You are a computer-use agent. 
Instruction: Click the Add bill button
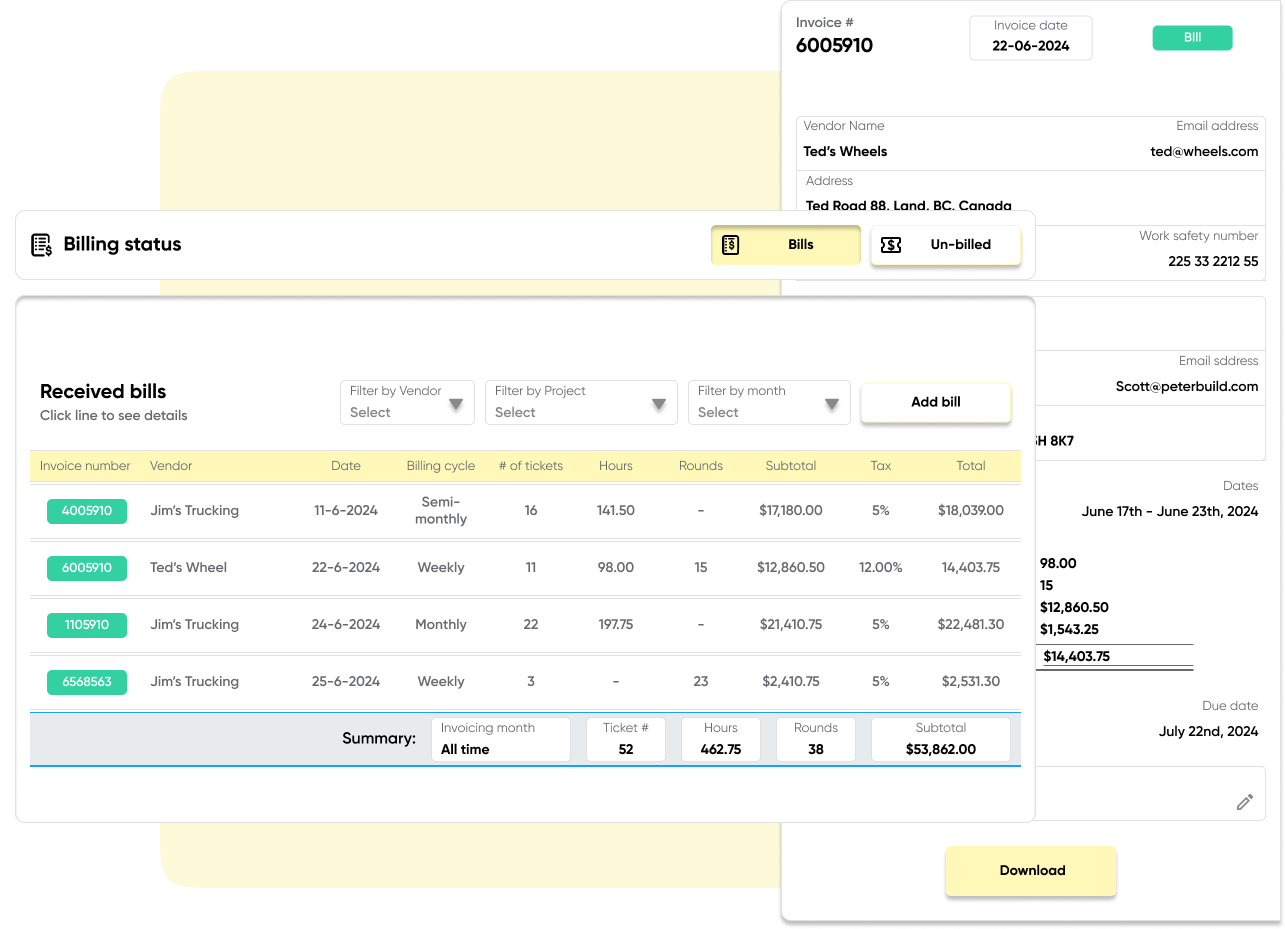935,402
